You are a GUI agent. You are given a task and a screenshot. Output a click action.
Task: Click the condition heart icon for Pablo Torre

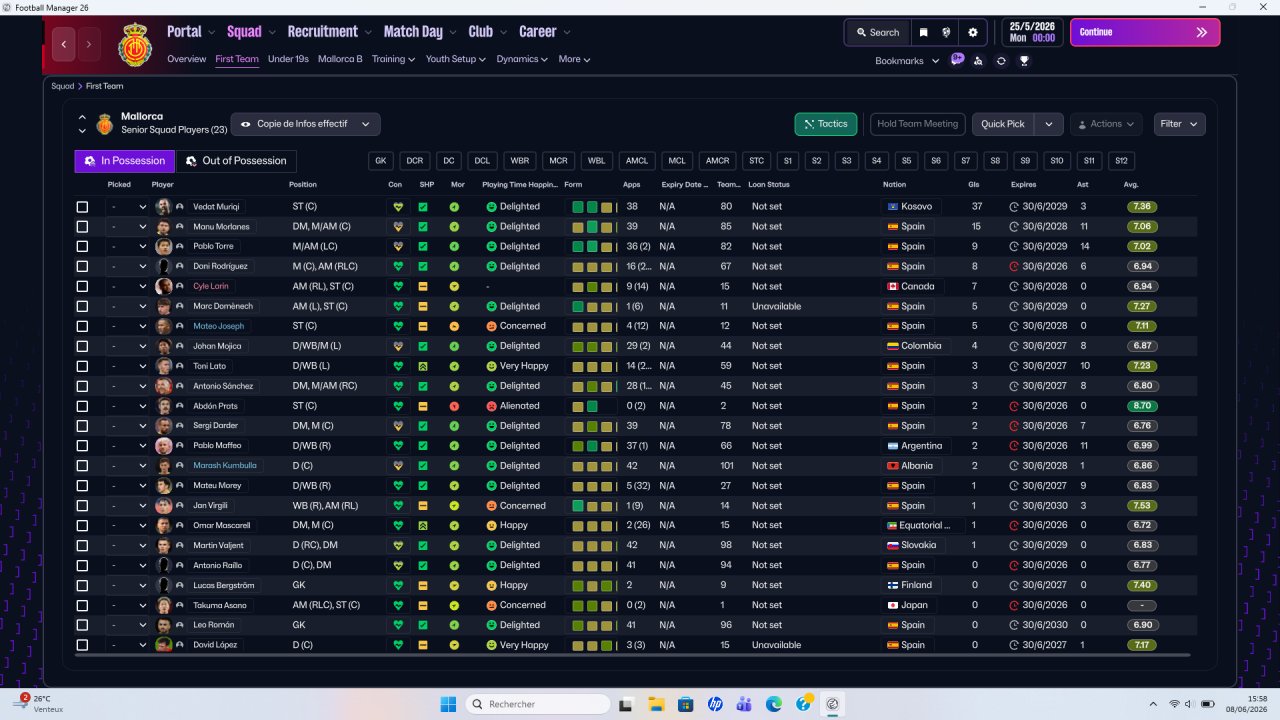tap(398, 247)
